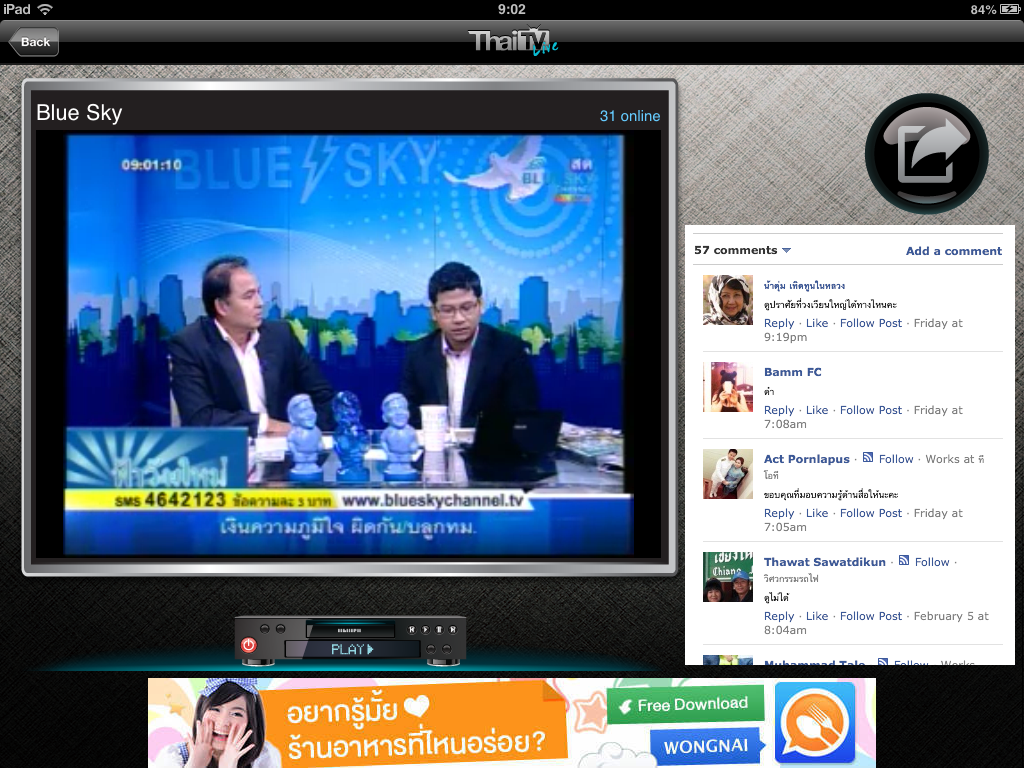
Task: Tap the Blue Sky channel title
Action: pyautogui.click(x=79, y=112)
